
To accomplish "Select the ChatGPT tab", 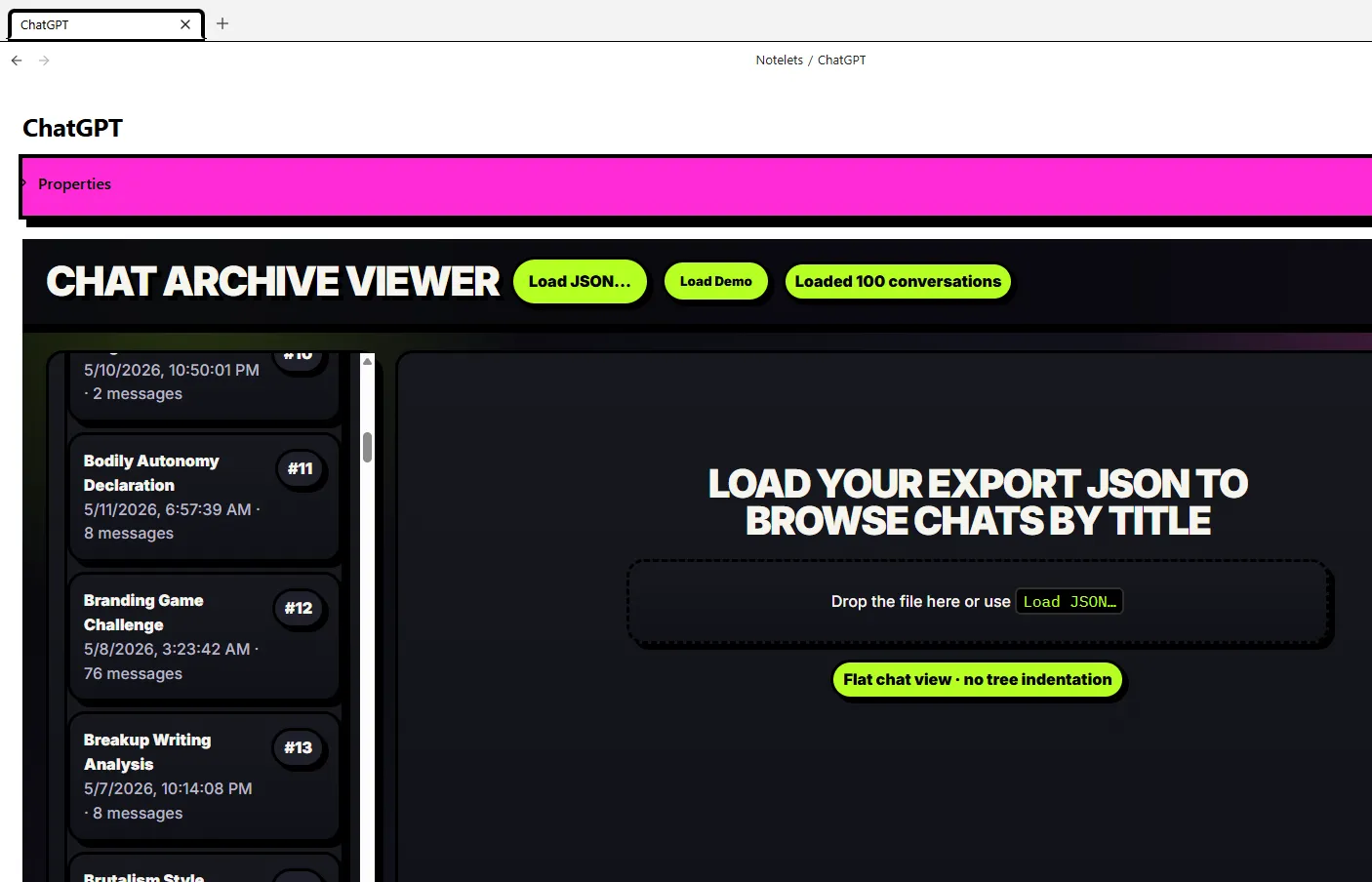I will click(x=106, y=24).
